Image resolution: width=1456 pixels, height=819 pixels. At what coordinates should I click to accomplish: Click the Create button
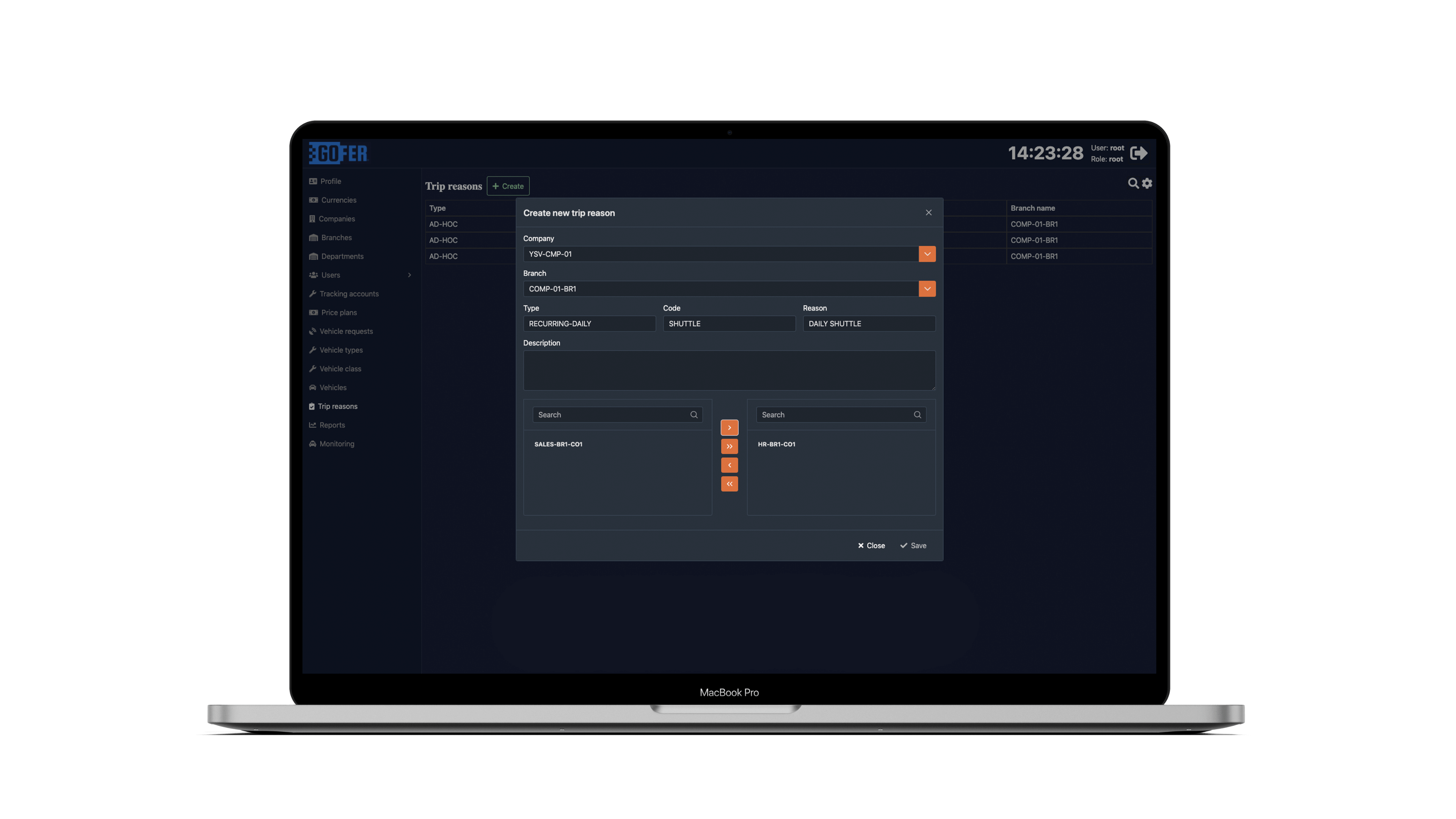[x=508, y=186]
